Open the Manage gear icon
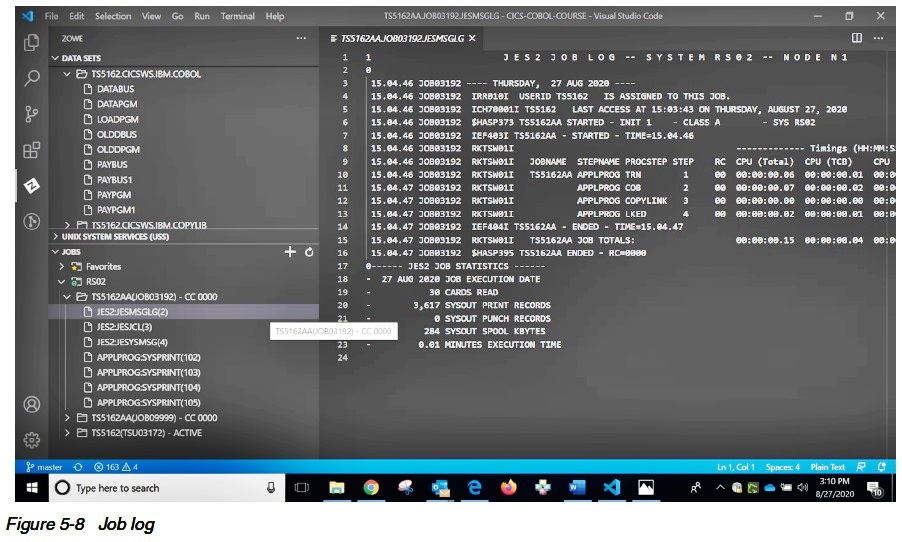902x542 pixels. click(31, 439)
